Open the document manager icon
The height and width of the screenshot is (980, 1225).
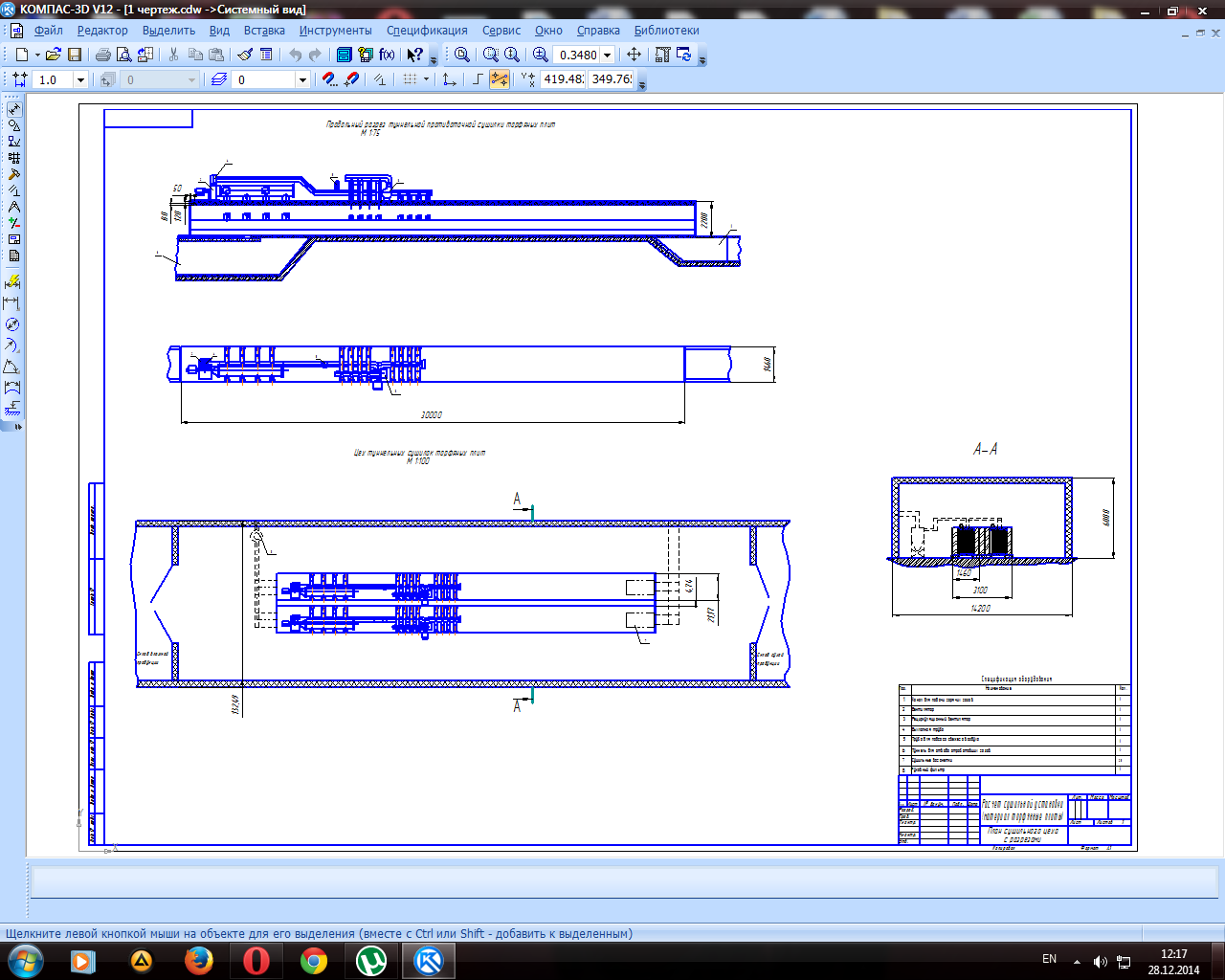[x=344, y=55]
